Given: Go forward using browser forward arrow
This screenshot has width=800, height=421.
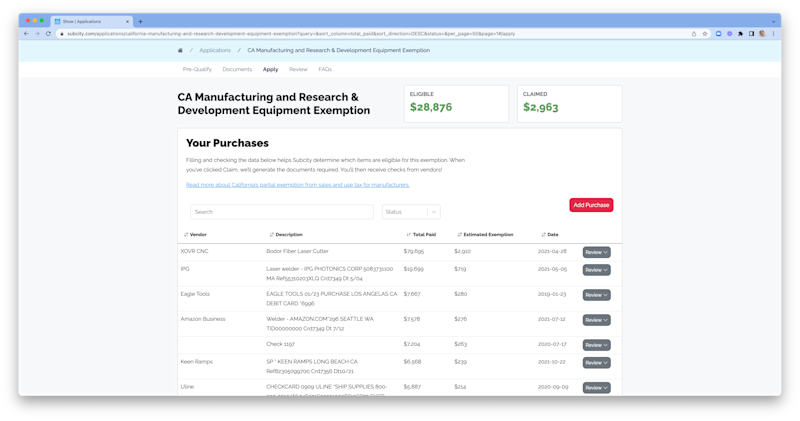Looking at the screenshot, I should 37,34.
